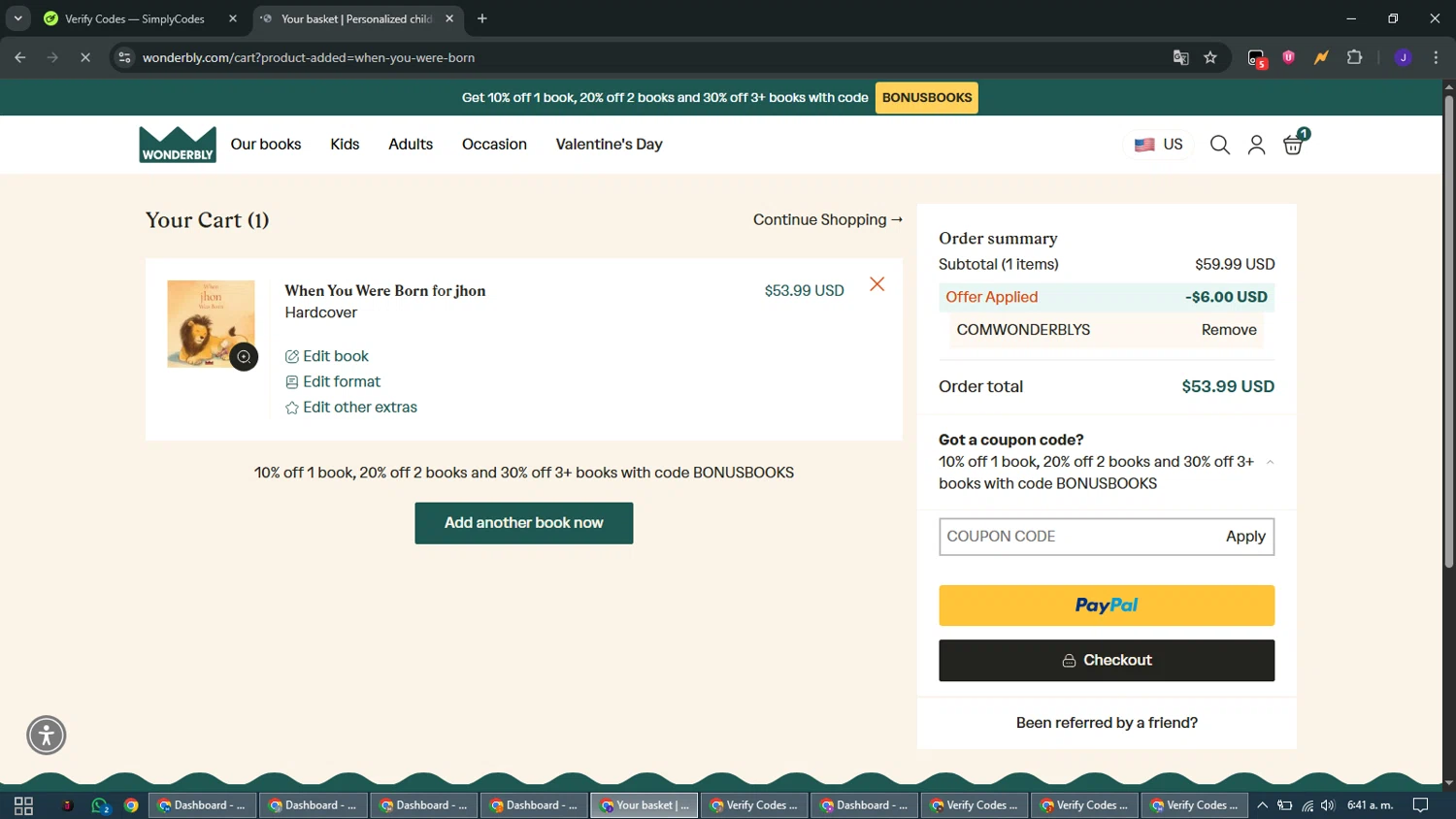
Task: Pay with the PayPal button
Action: point(1107,606)
